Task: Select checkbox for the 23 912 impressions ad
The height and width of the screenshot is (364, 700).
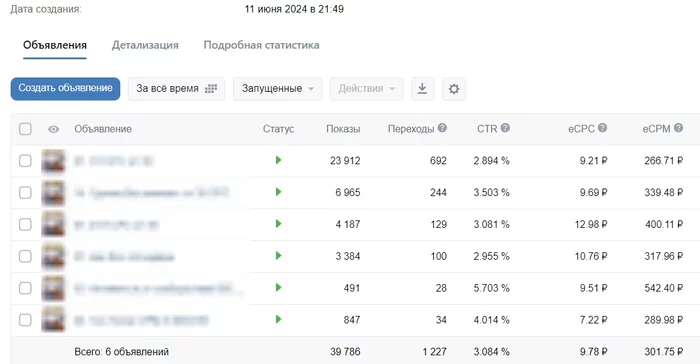Action: click(25, 161)
